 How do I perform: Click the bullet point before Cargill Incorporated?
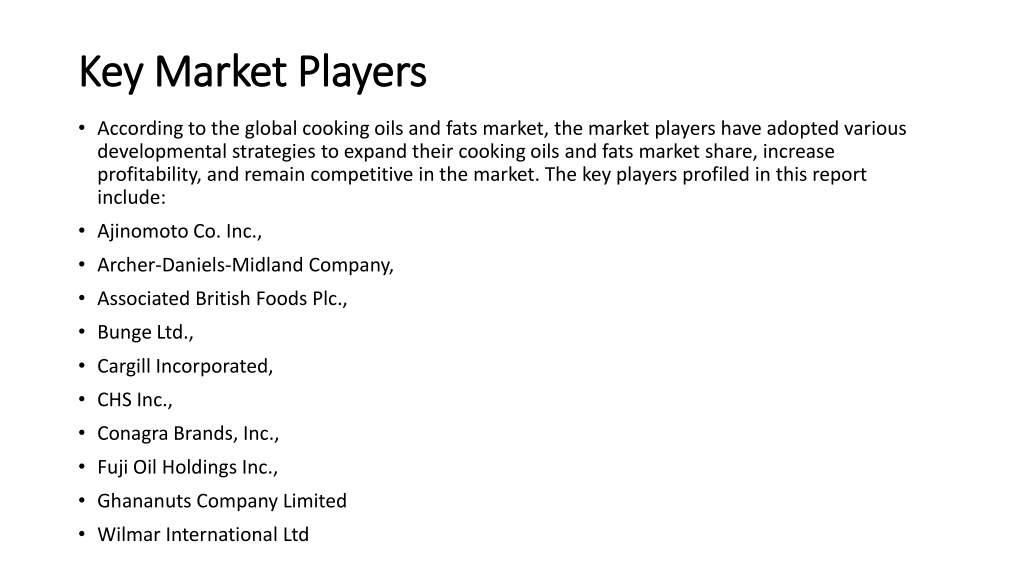82,366
